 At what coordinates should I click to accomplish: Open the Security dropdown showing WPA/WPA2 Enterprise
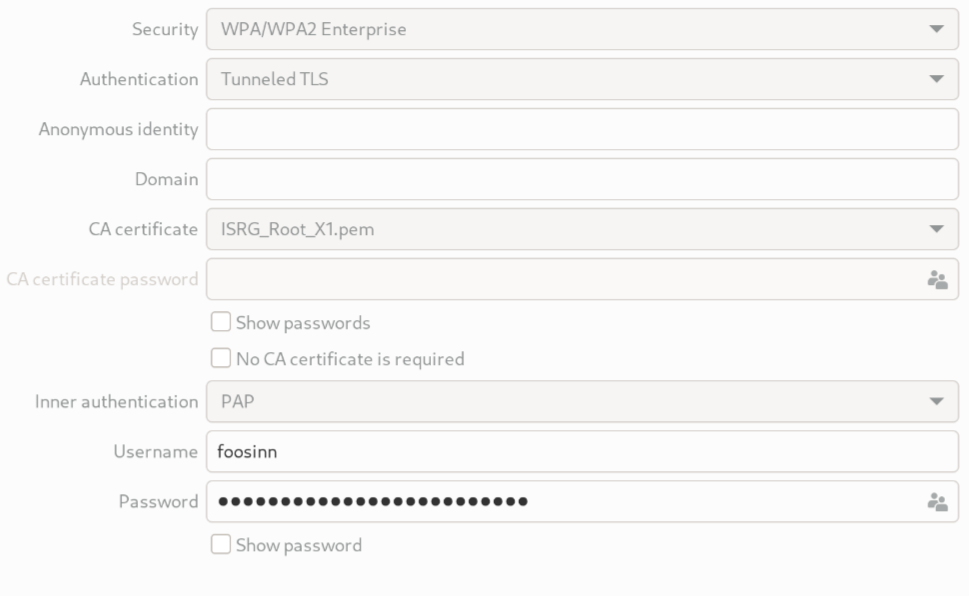[x=582, y=29]
